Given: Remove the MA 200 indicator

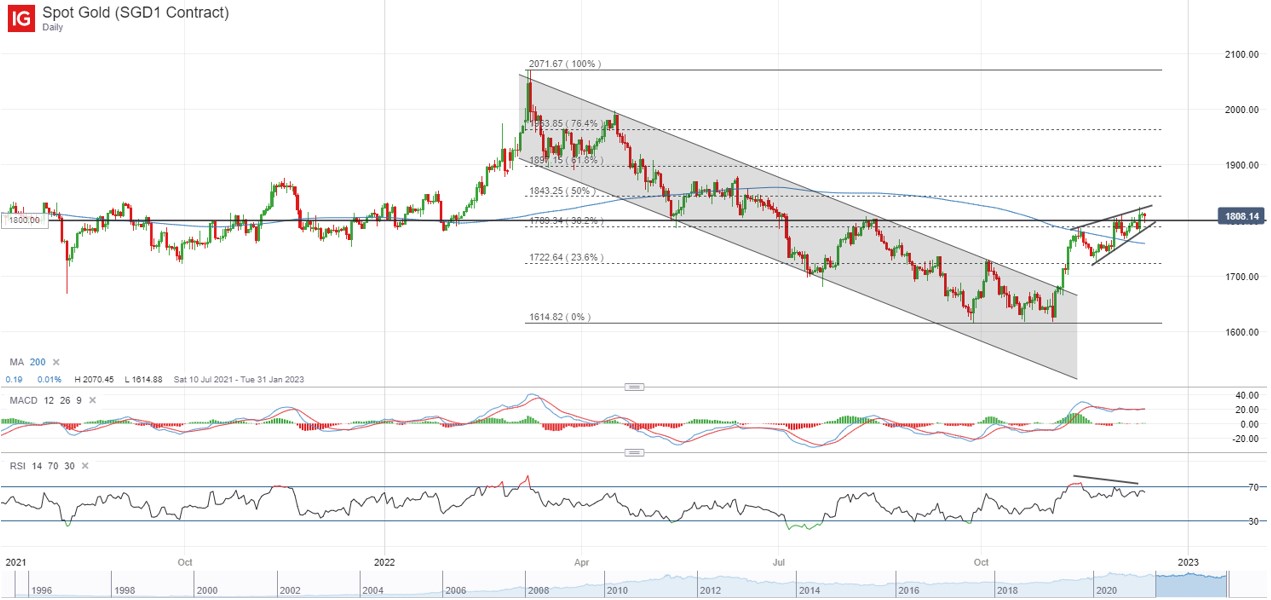Looking at the screenshot, I should pyautogui.click(x=56, y=362).
